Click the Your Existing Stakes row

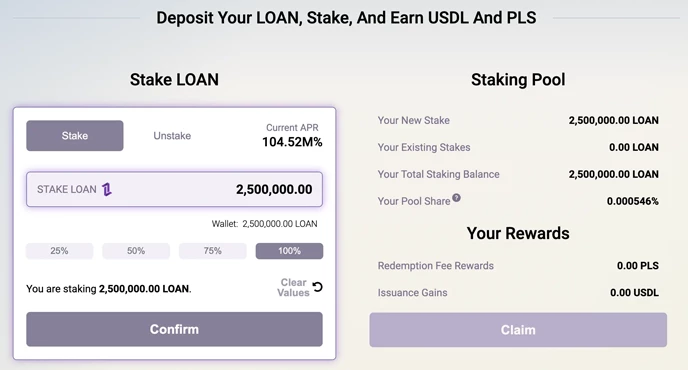[518, 147]
